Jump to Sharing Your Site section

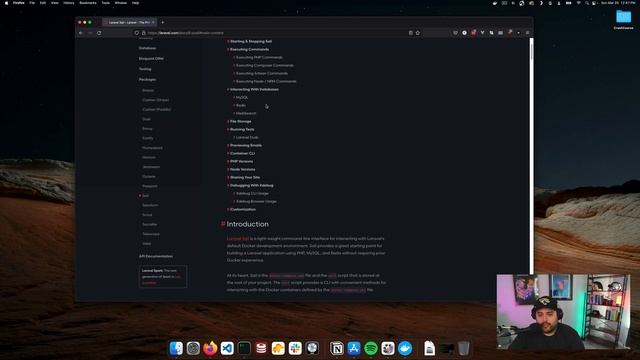point(245,178)
